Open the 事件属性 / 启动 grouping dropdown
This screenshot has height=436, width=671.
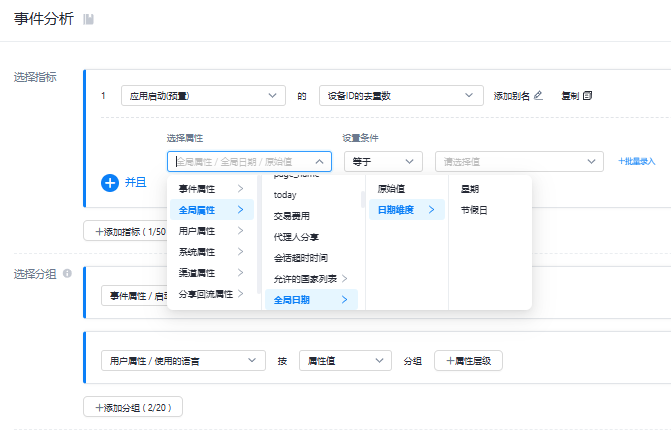coord(134,296)
